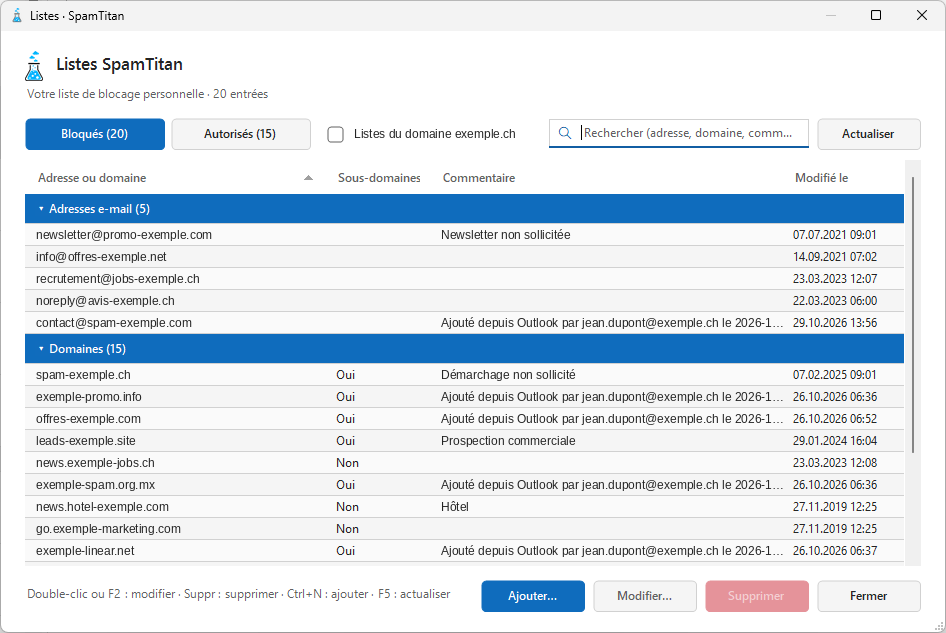Click the 14.09.2021 07:02 date cell
This screenshot has height=633, width=946.
[835, 256]
